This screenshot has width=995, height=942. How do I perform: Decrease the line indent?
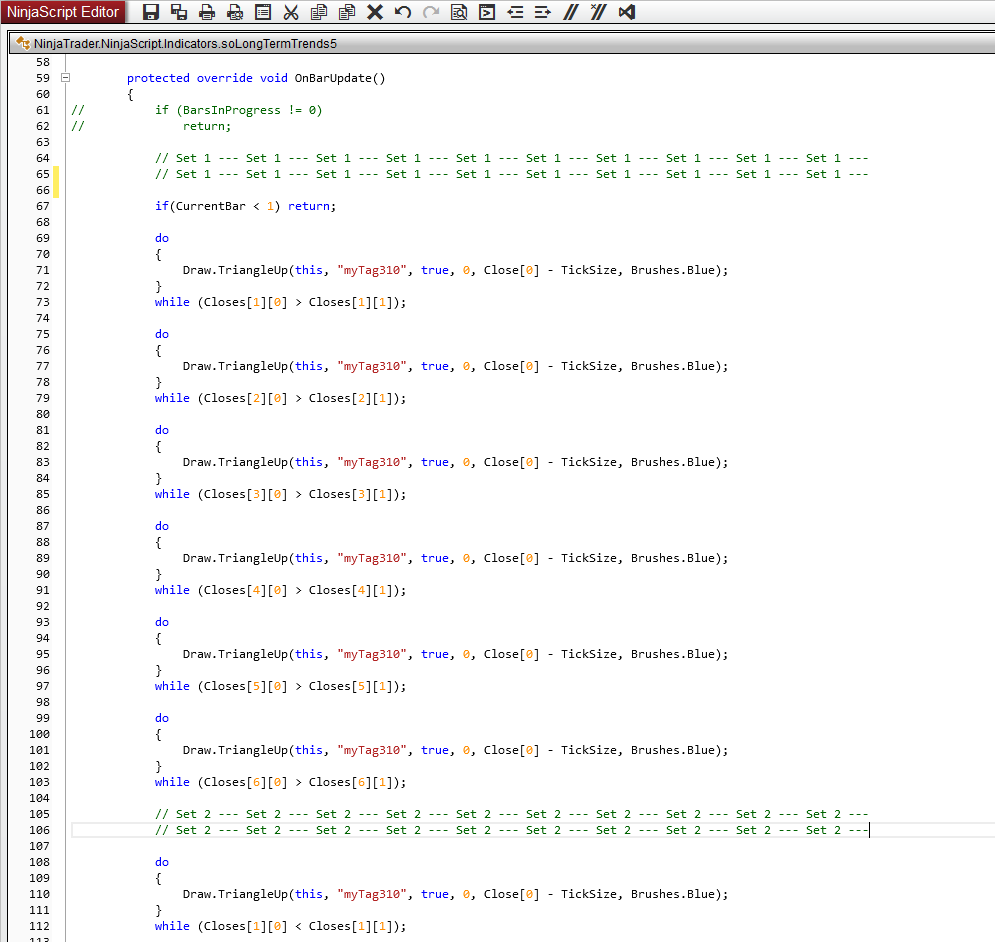click(515, 12)
